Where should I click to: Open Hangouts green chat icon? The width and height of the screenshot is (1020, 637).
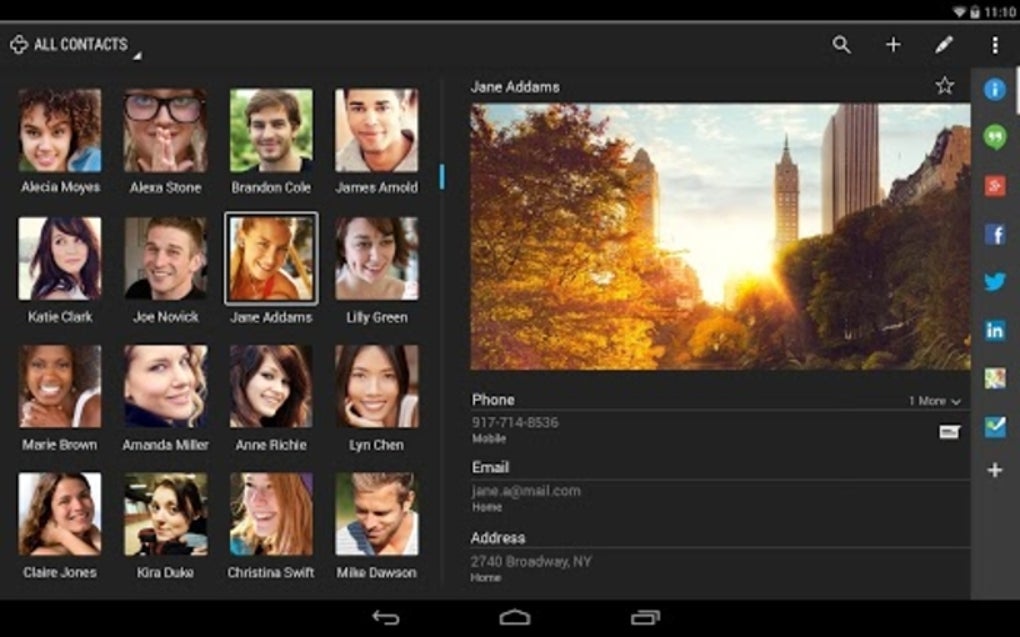coord(995,137)
